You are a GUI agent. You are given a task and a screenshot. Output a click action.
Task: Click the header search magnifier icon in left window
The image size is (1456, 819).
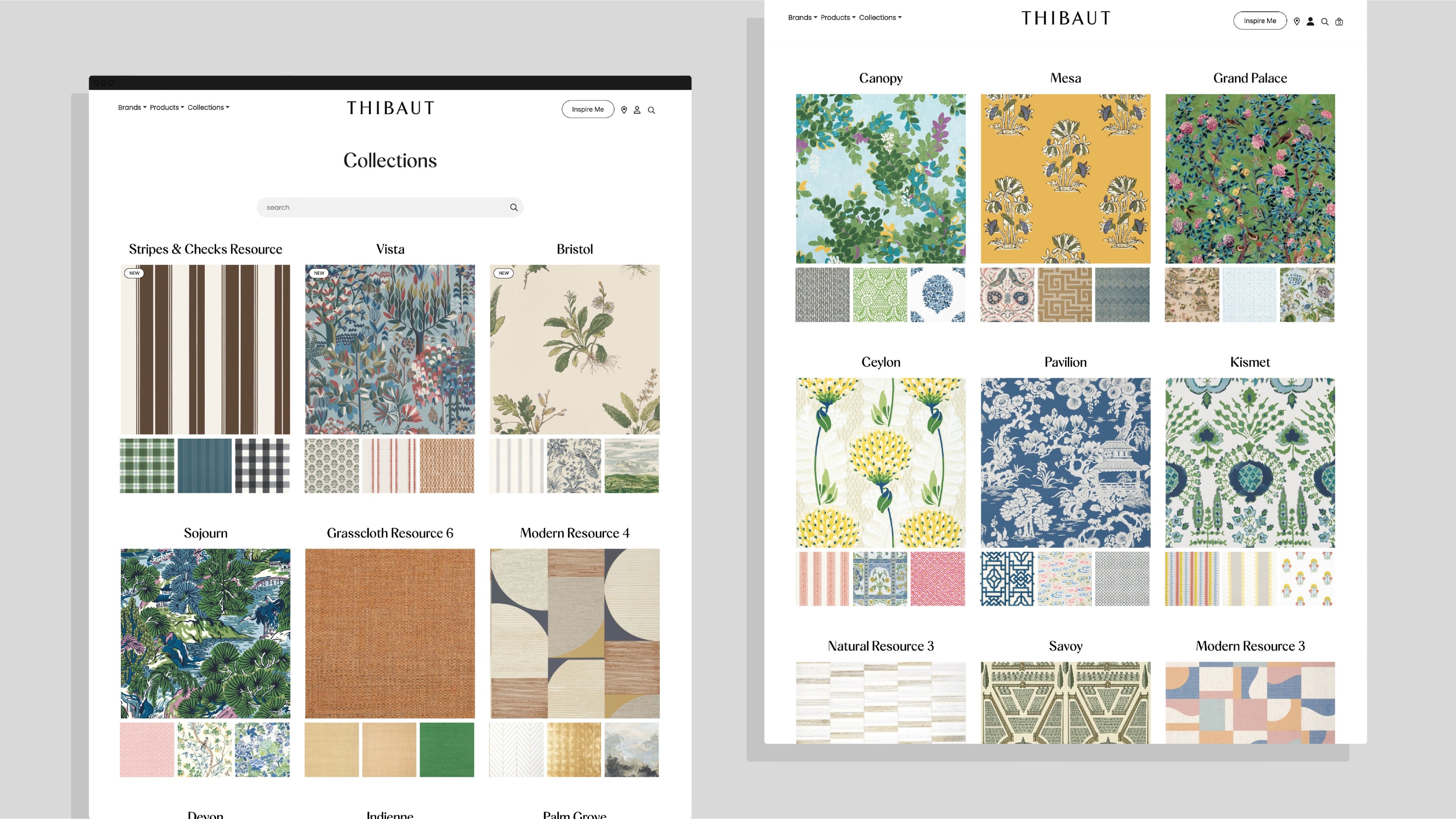(x=651, y=110)
